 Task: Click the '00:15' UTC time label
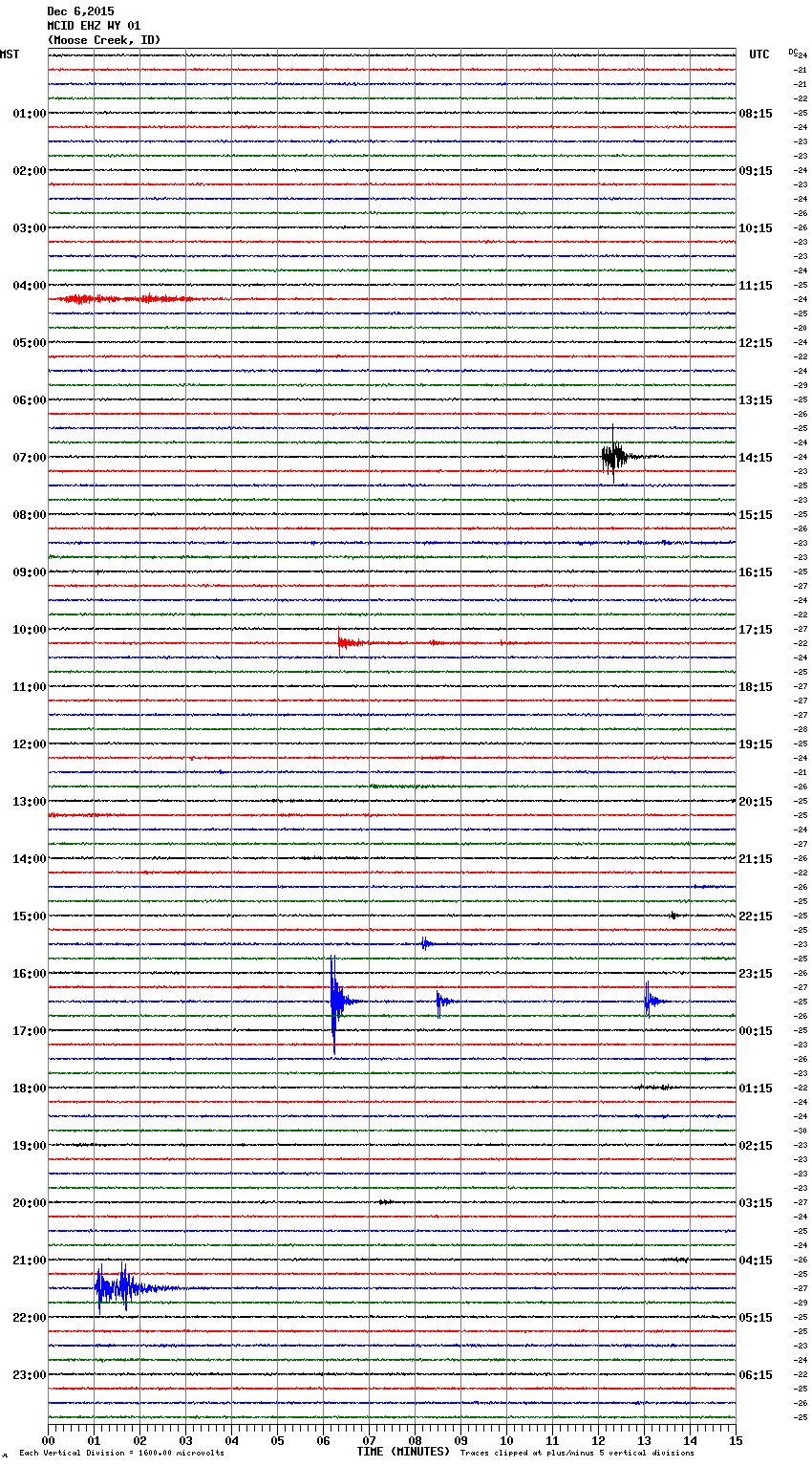coord(756,1031)
